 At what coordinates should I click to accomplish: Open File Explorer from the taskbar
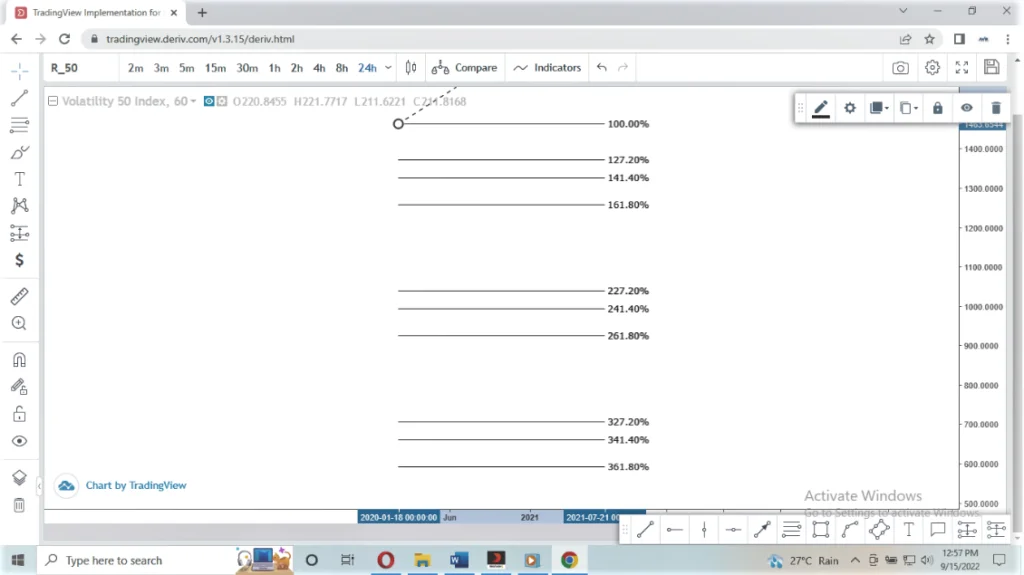pyautogui.click(x=423, y=560)
